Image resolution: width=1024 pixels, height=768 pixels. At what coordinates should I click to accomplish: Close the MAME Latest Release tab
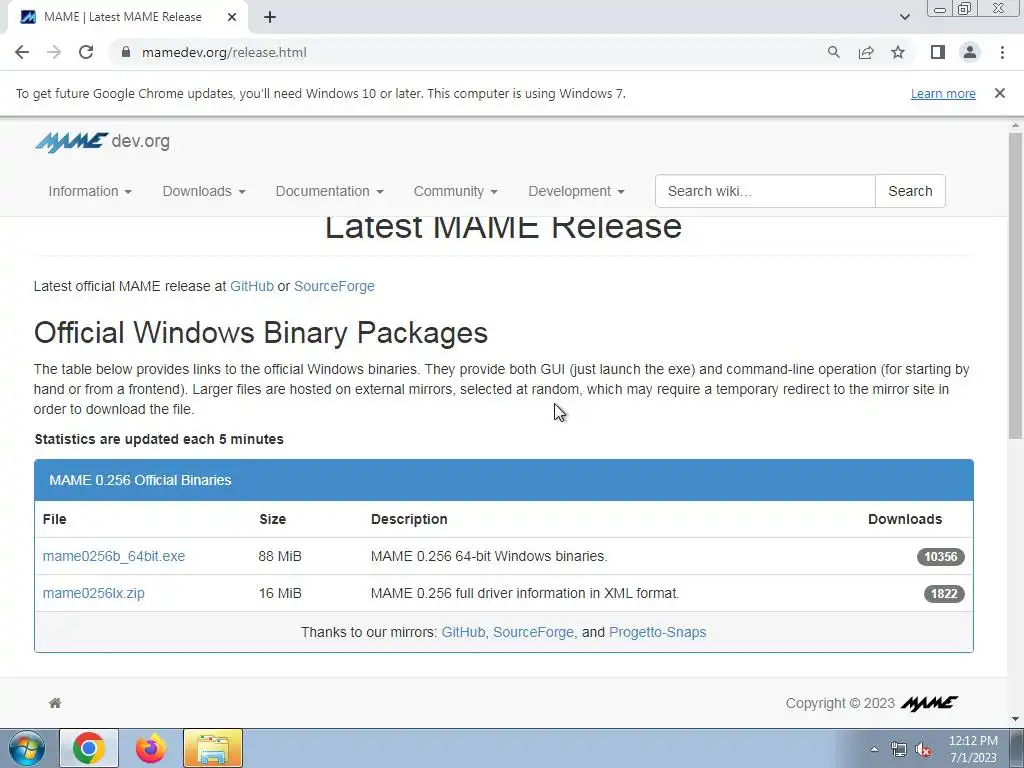(x=232, y=17)
